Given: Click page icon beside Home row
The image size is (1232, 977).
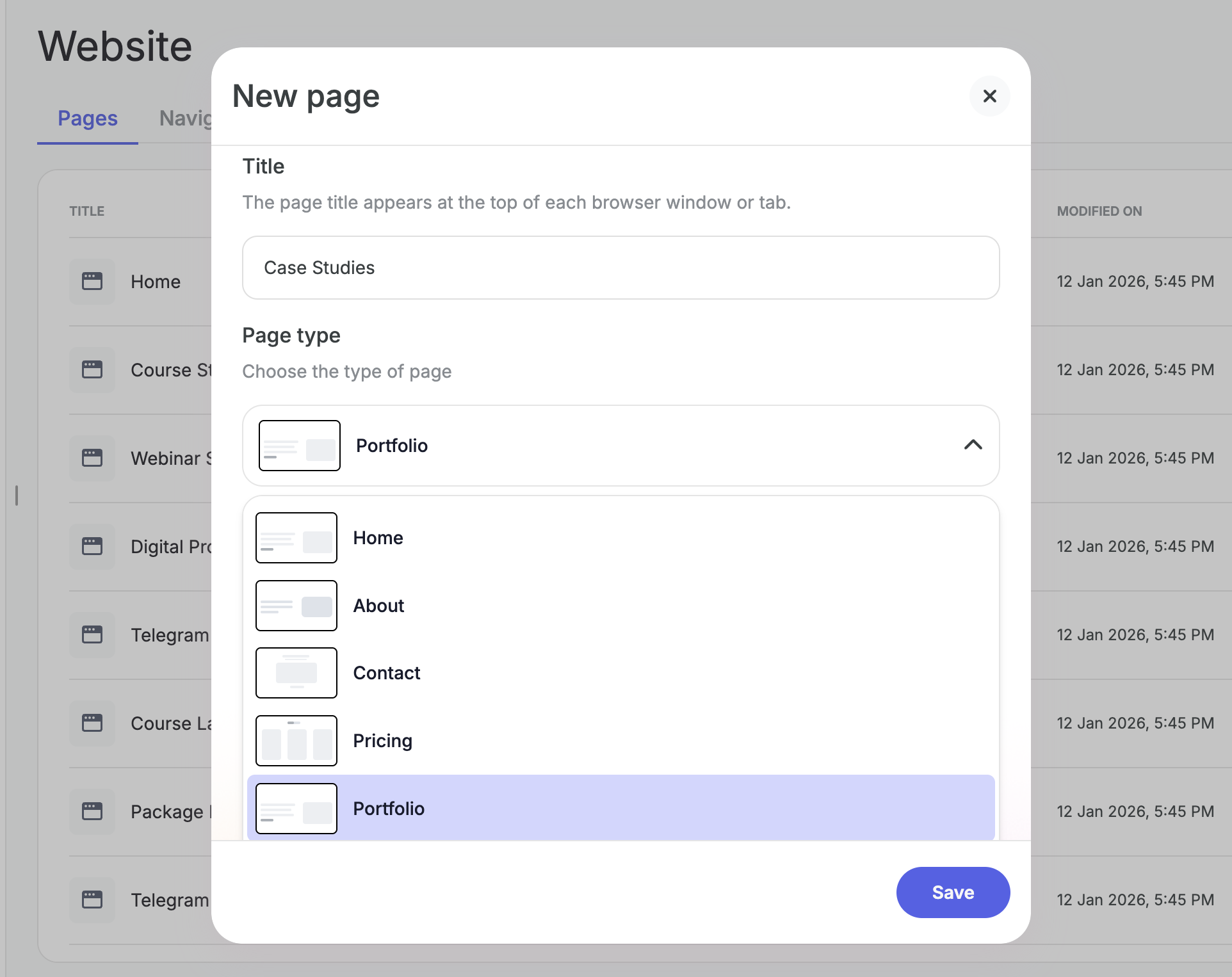Looking at the screenshot, I should click(92, 281).
